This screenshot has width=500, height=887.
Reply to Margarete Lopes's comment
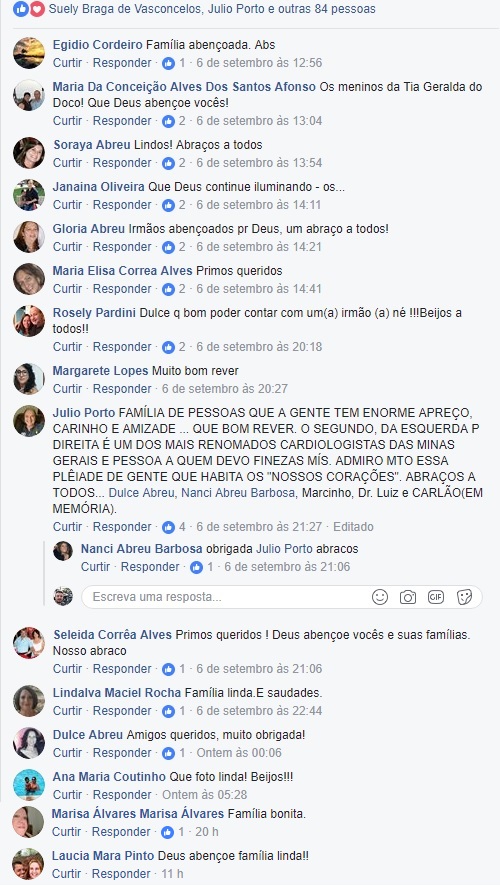[x=122, y=389]
